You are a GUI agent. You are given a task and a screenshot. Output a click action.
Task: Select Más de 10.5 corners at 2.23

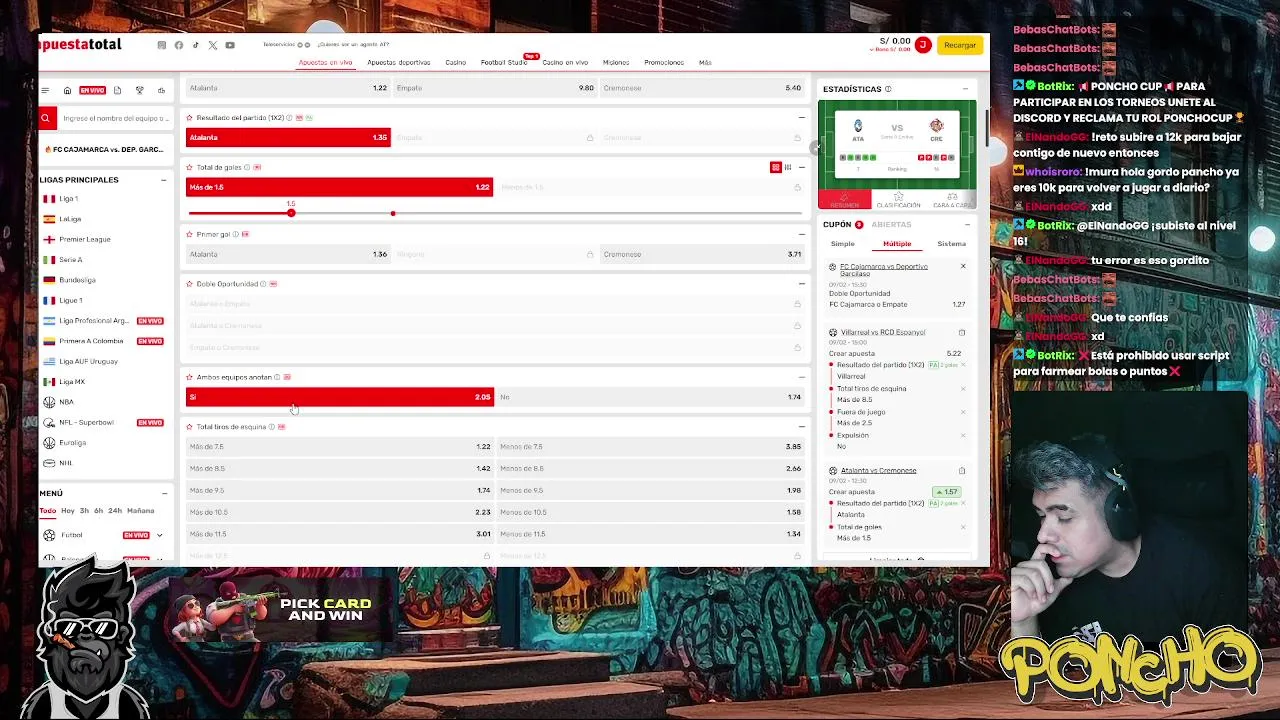(340, 512)
